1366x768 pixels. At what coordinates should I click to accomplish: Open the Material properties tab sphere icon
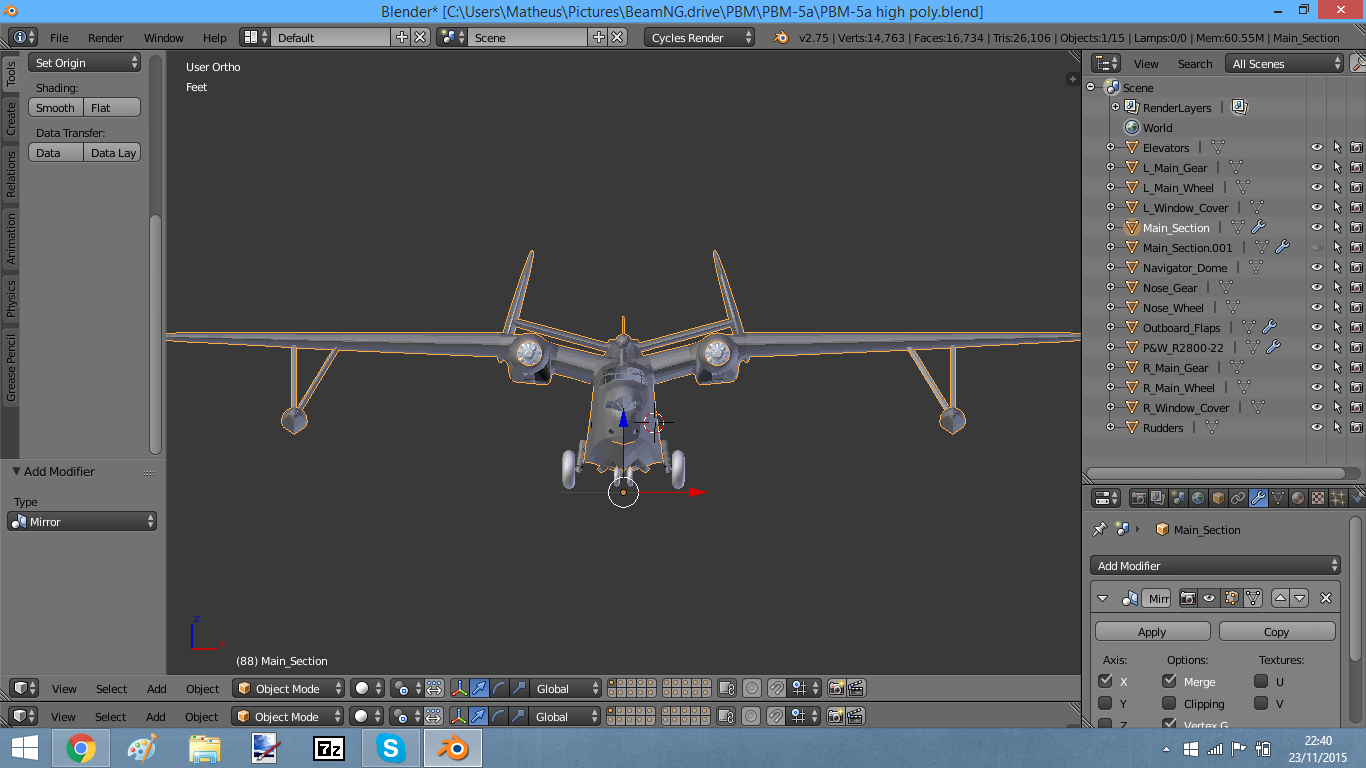(1298, 497)
